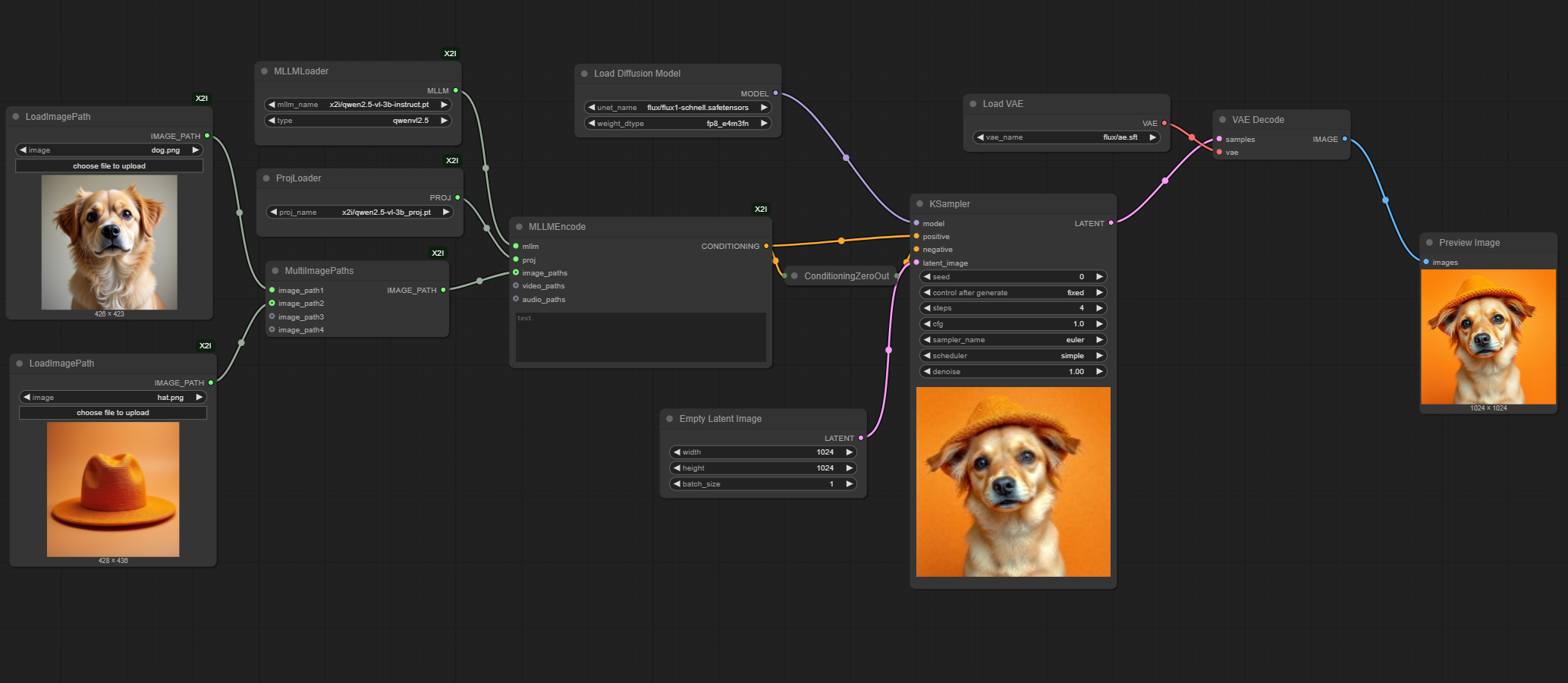
Task: Click right arrow on sampler_name widget
Action: 1098,339
